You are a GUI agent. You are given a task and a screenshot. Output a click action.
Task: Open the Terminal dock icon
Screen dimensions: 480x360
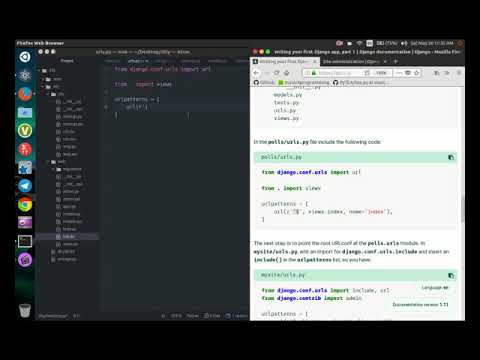25,241
